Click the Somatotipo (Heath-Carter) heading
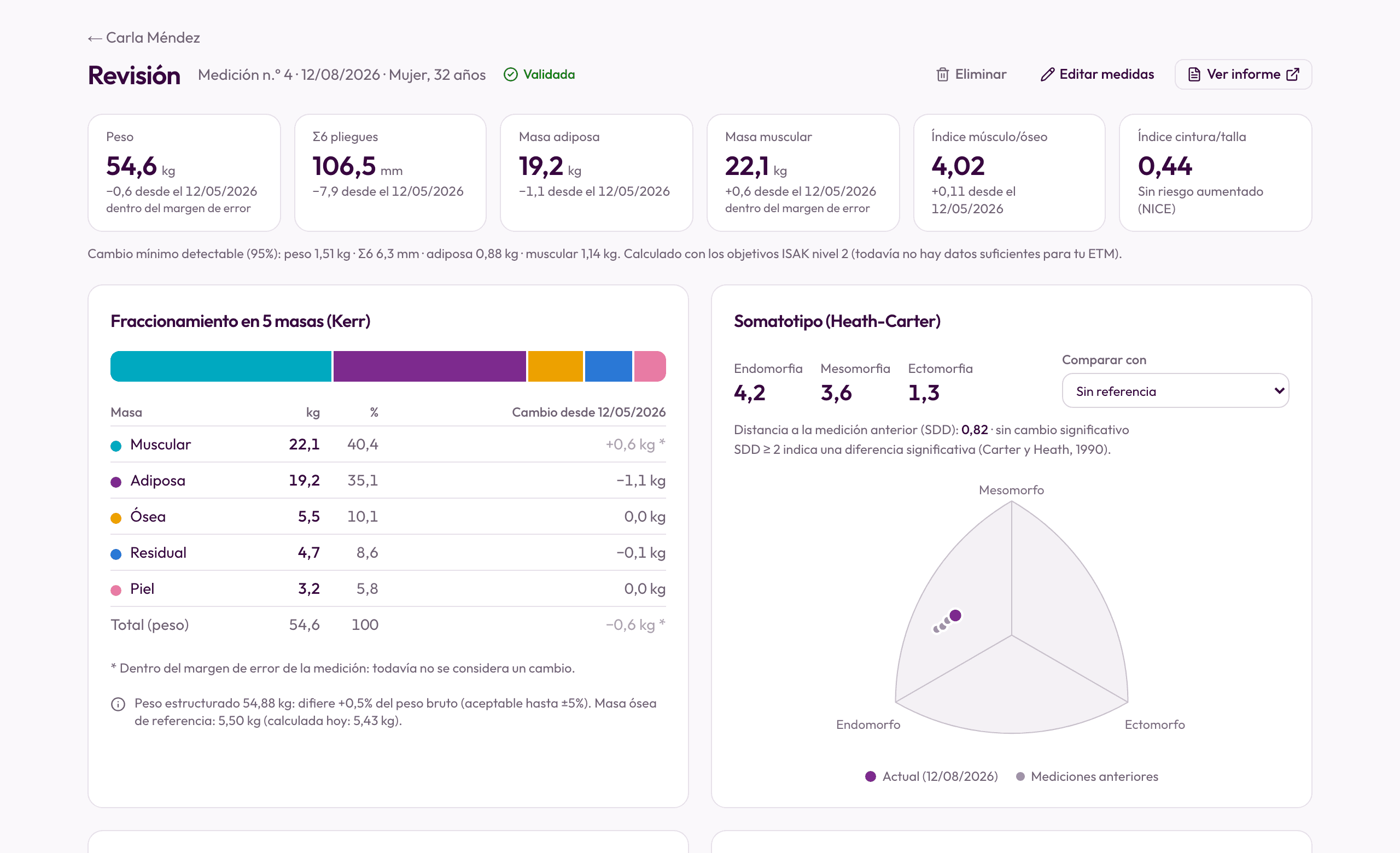 pos(837,321)
